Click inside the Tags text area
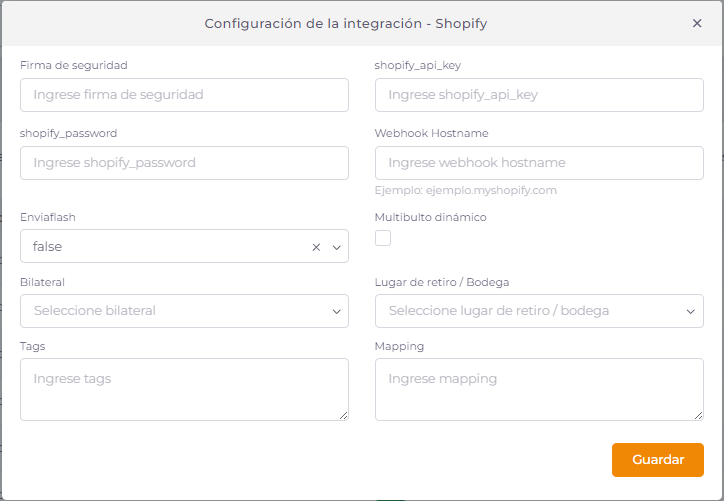Screen dimensions: 724x501 (x=184, y=389)
